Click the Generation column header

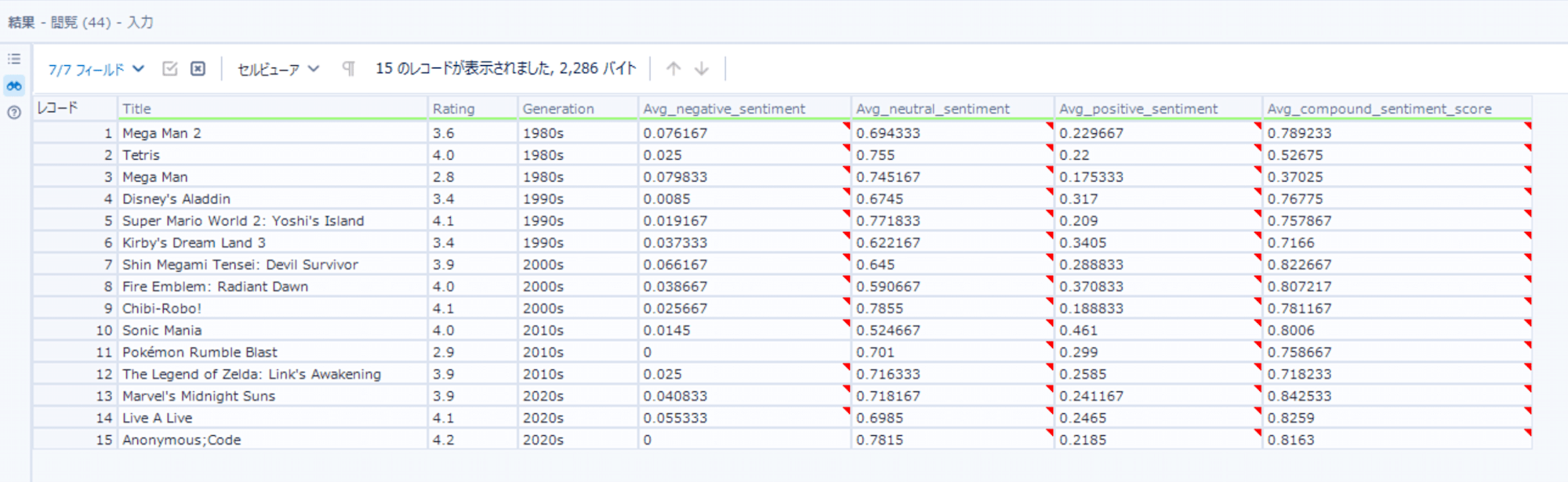tap(579, 109)
